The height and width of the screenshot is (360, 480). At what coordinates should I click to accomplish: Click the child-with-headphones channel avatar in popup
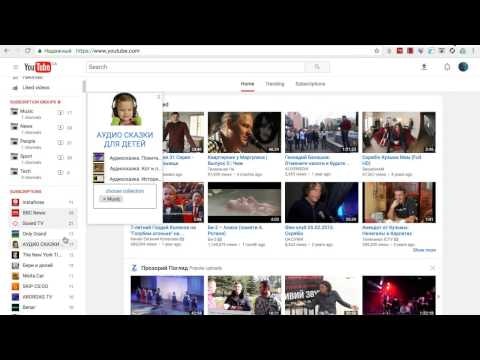click(x=125, y=109)
